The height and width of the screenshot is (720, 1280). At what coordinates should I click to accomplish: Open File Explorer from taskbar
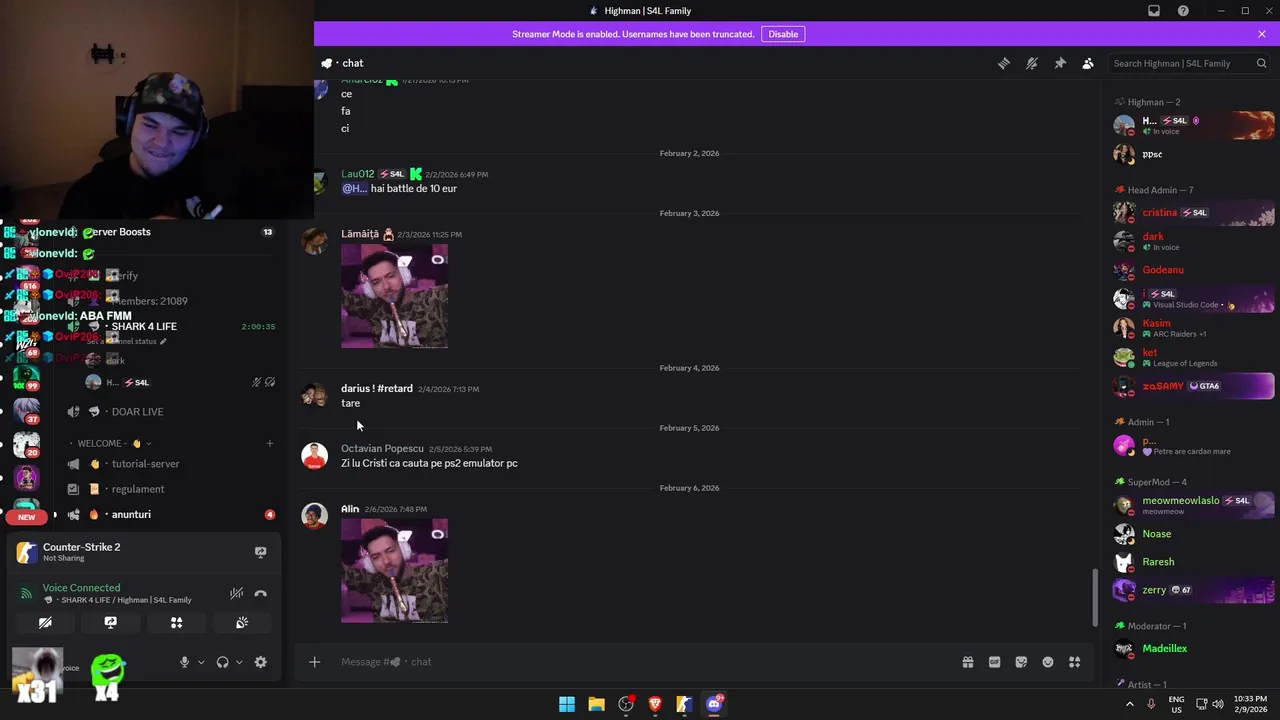pos(596,704)
